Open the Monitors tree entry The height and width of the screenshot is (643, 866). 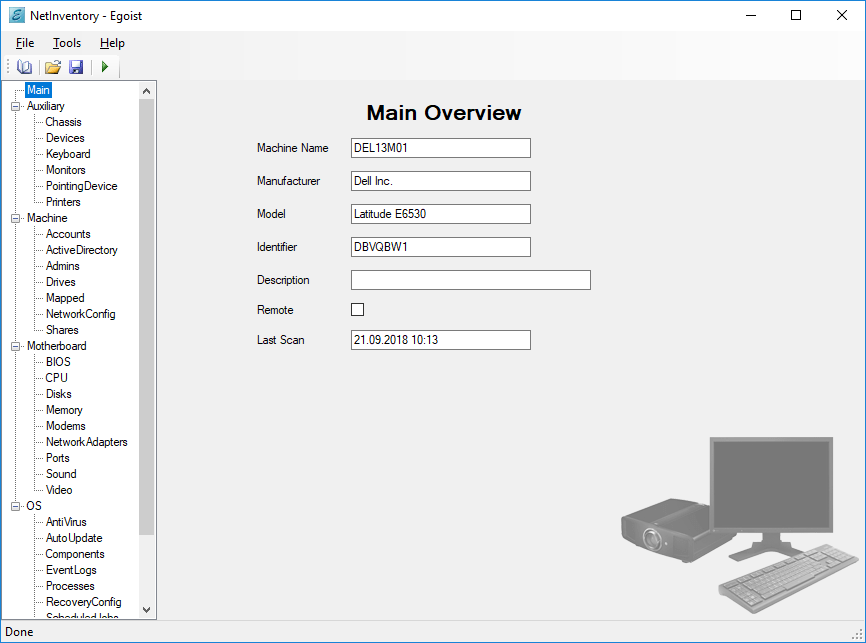pos(66,170)
